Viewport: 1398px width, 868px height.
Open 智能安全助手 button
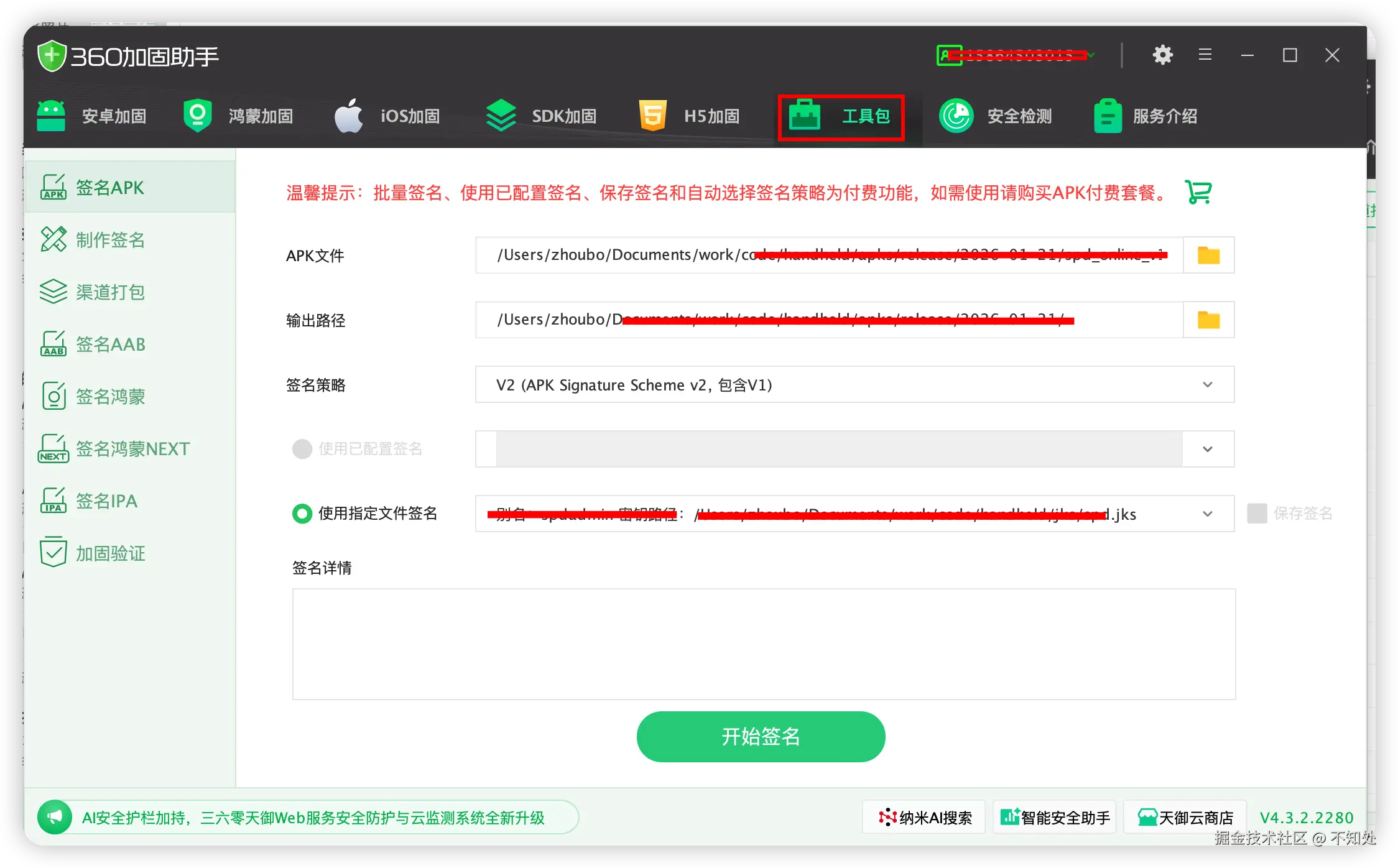1055,817
